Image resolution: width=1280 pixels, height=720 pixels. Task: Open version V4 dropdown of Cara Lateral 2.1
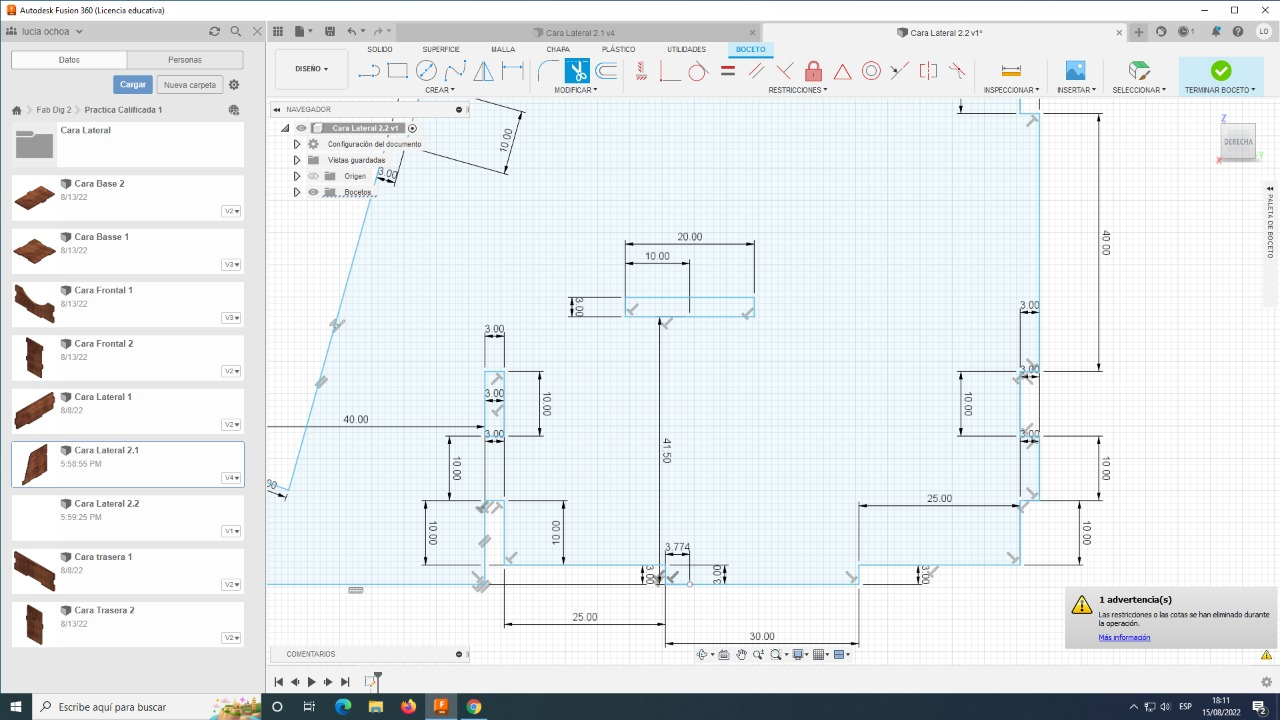pyautogui.click(x=231, y=478)
